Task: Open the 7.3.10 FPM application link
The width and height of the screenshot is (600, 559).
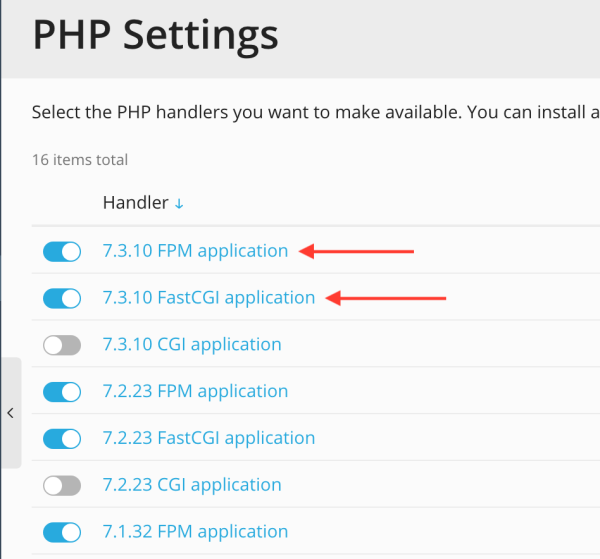Action: tap(195, 251)
